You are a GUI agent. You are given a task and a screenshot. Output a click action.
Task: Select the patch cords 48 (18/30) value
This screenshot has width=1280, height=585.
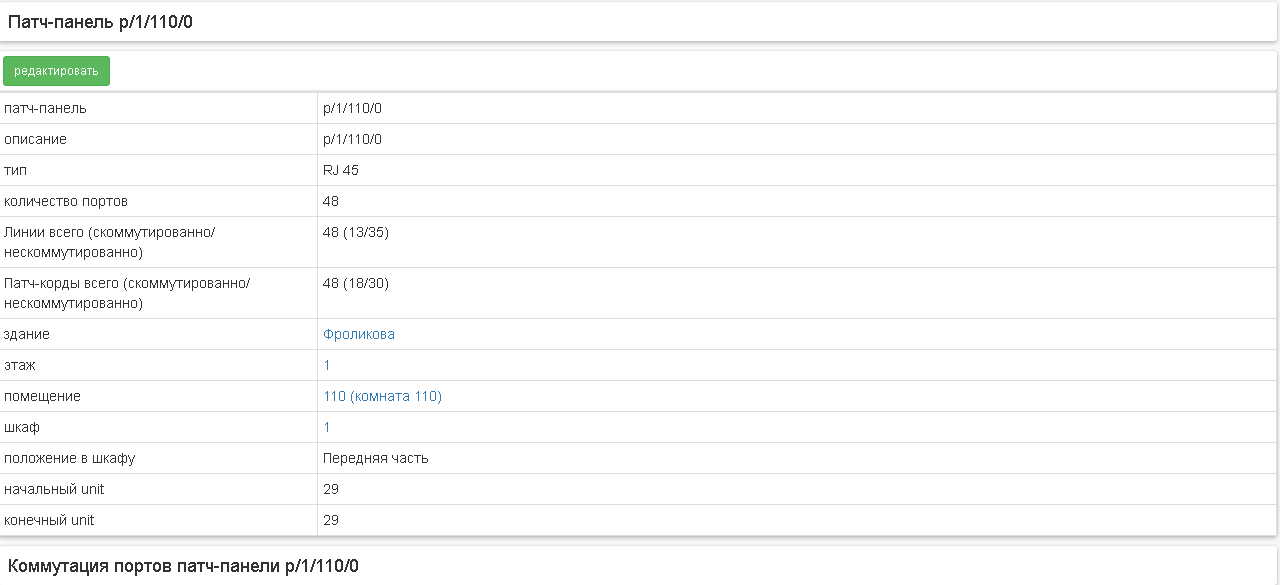(x=356, y=283)
